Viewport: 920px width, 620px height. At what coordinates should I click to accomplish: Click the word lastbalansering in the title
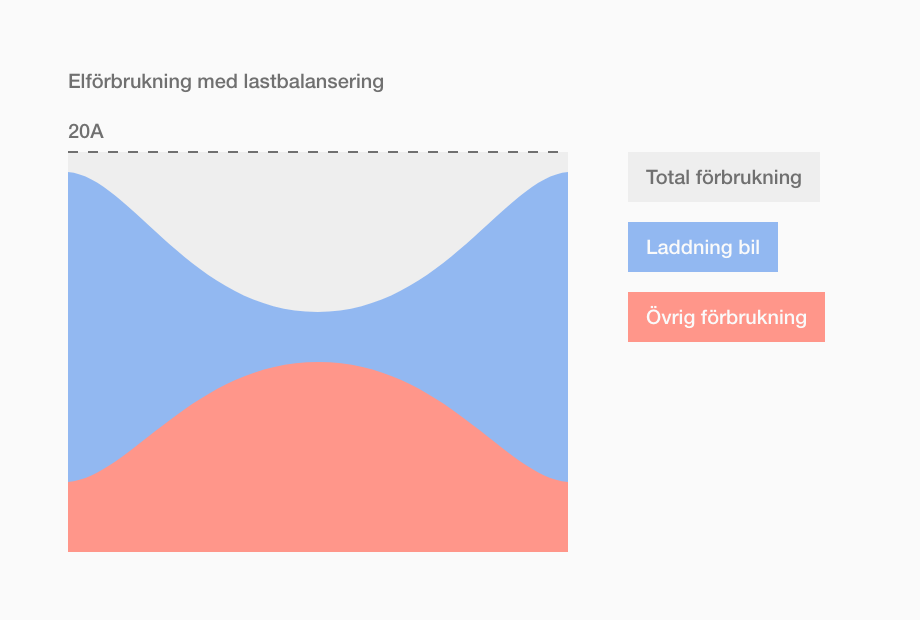coord(313,81)
